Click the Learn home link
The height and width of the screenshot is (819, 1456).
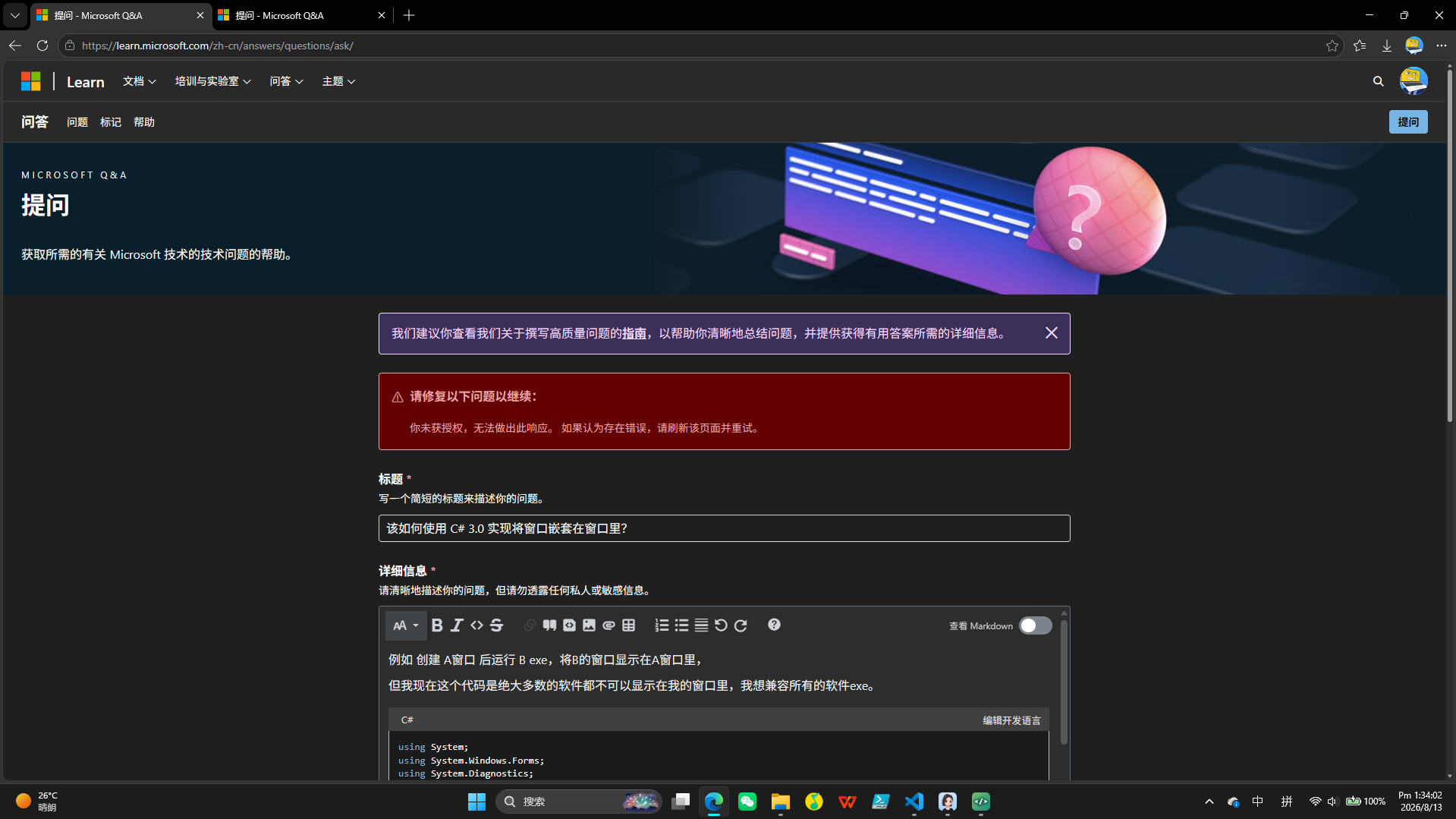coord(86,82)
